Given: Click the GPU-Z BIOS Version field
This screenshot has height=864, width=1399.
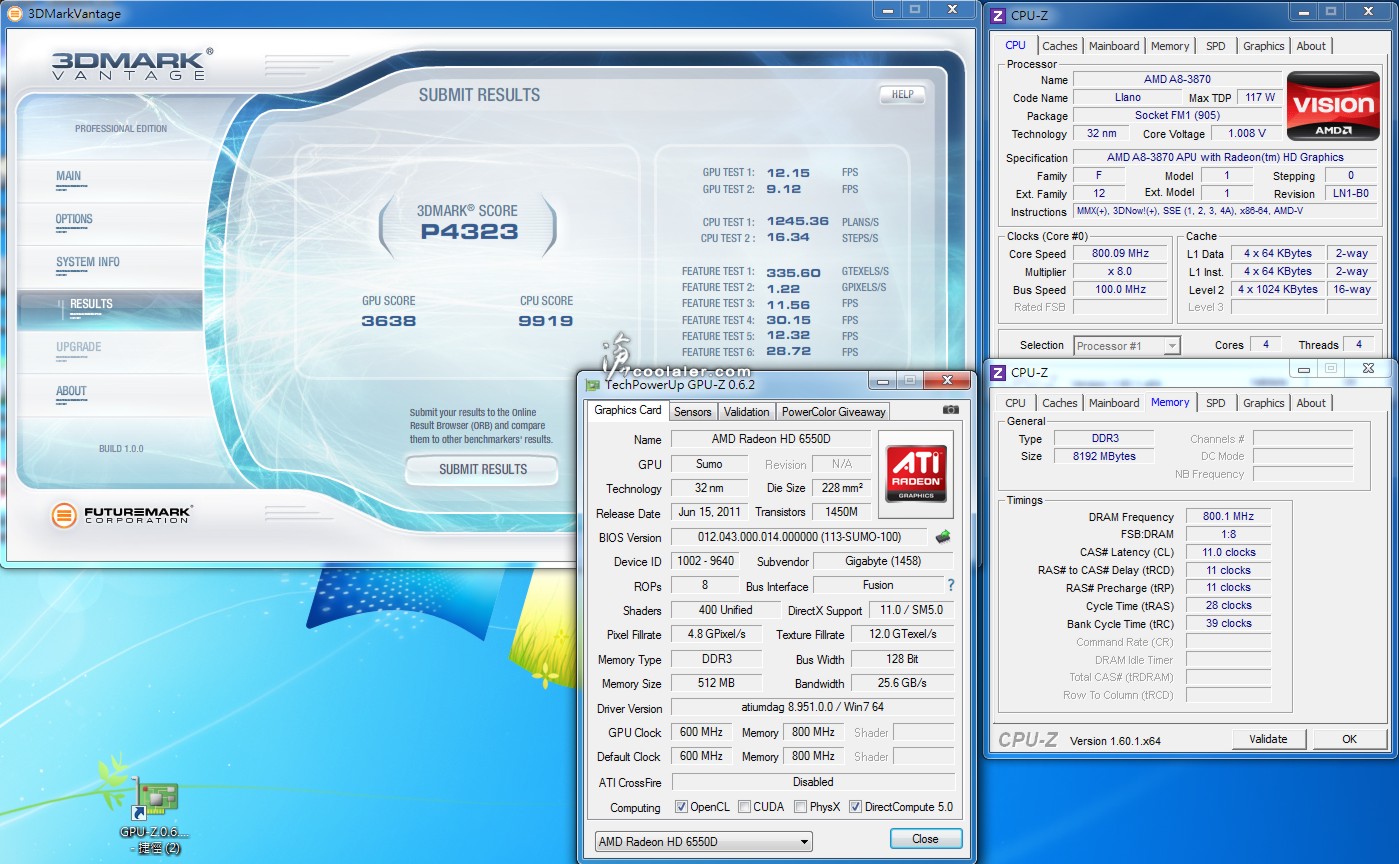Looking at the screenshot, I should tap(799, 537).
